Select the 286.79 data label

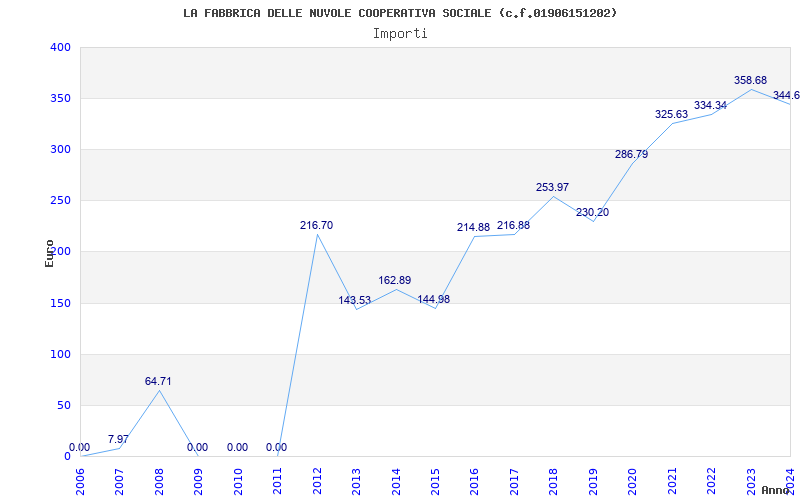(632, 155)
